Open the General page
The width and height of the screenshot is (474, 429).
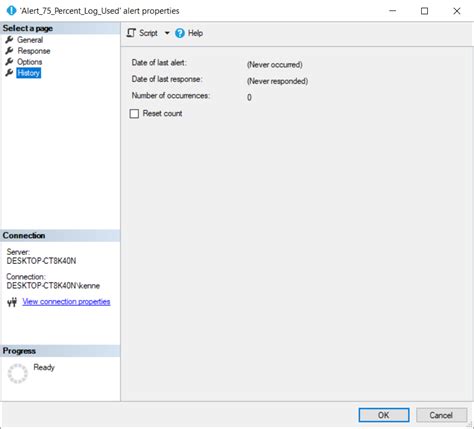point(30,40)
